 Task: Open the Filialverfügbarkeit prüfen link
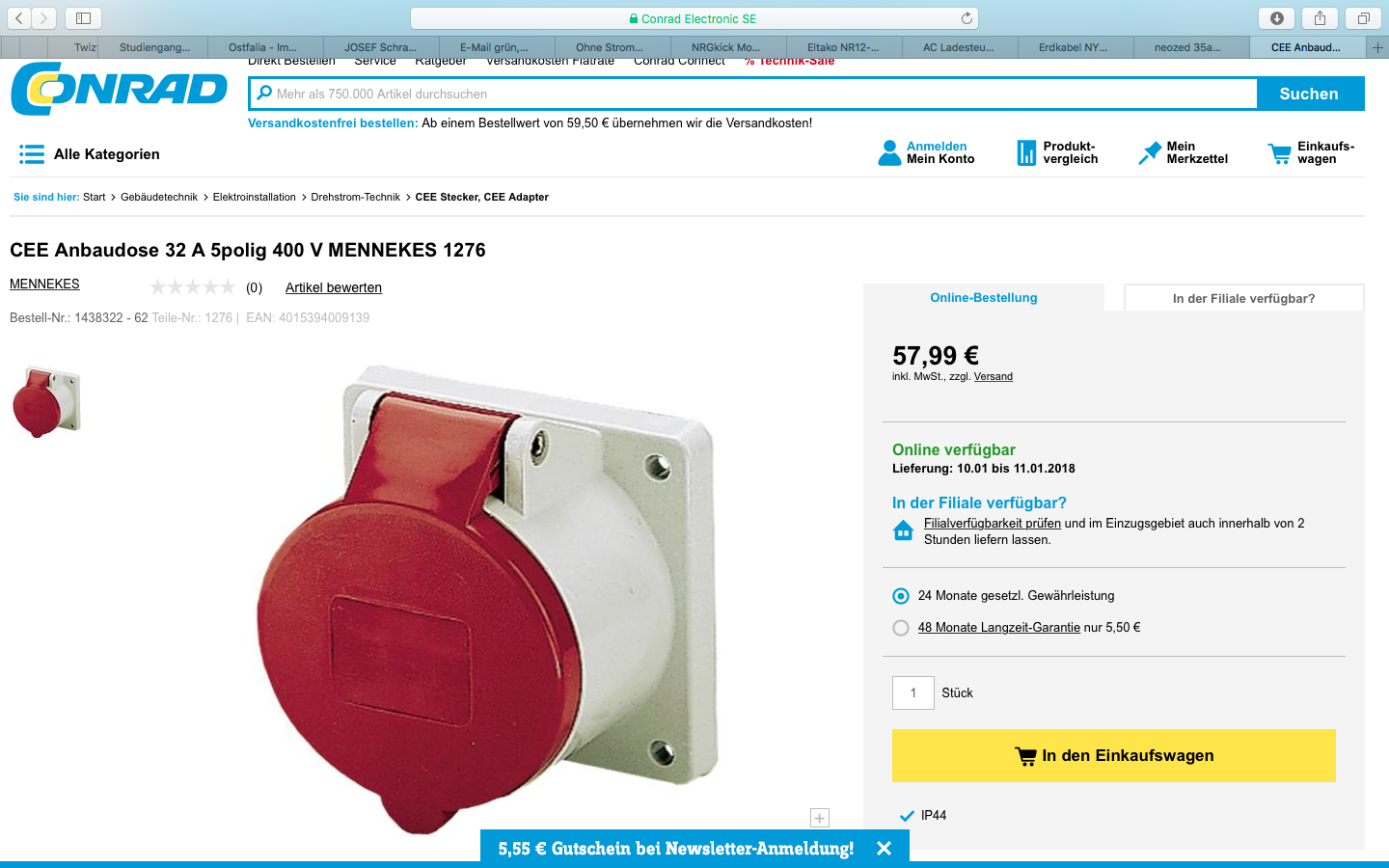tap(993, 524)
